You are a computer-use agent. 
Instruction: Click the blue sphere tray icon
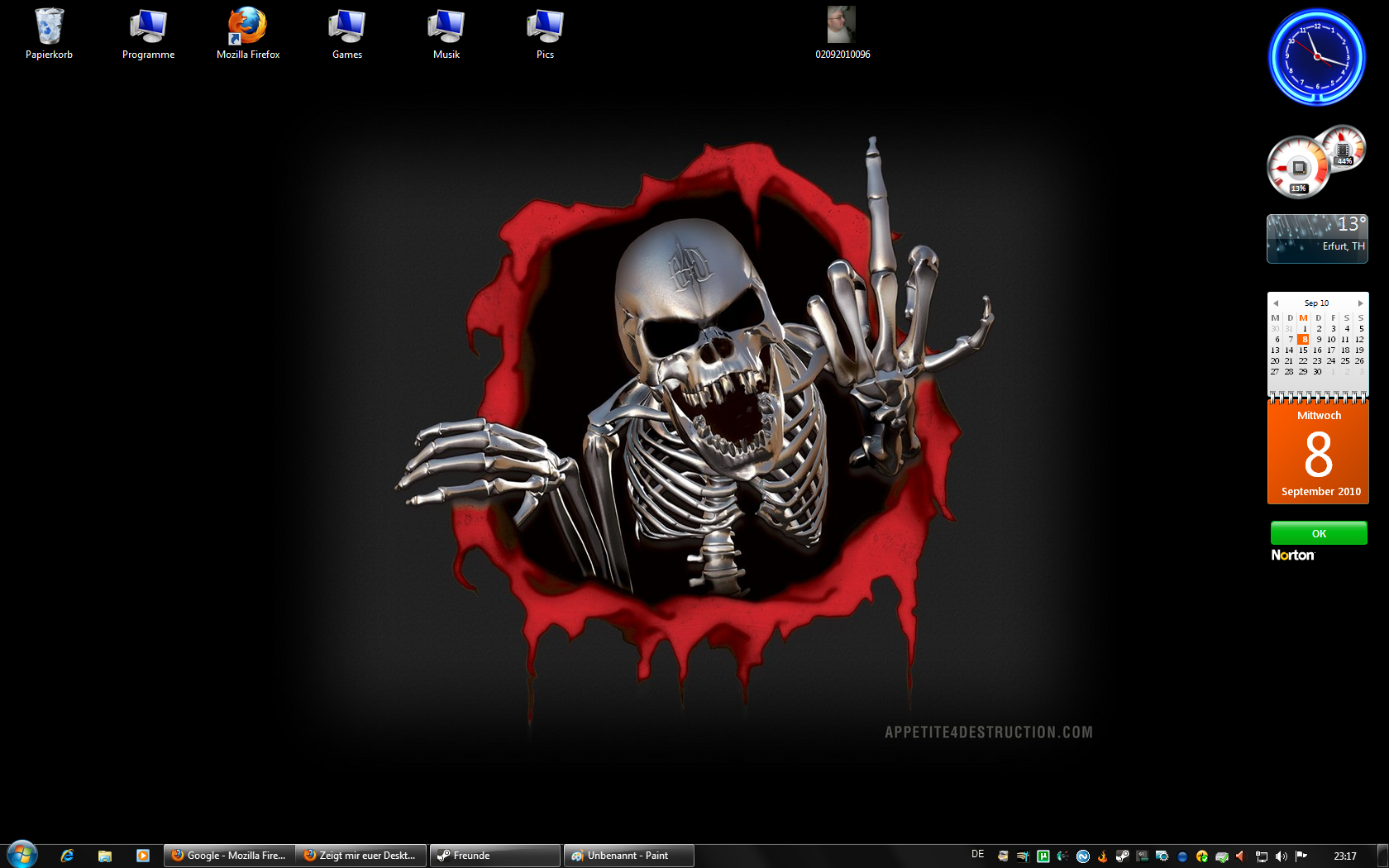pyautogui.click(x=1182, y=856)
